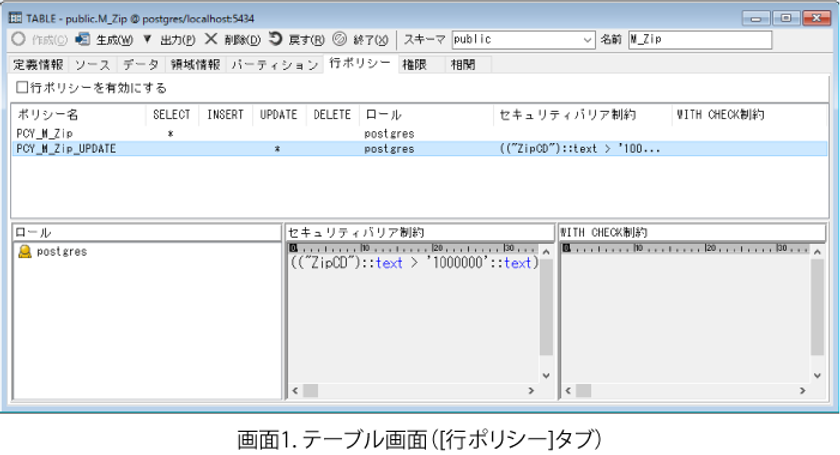
Task: Click the 戻す(R) revert icon
Action: point(275,39)
